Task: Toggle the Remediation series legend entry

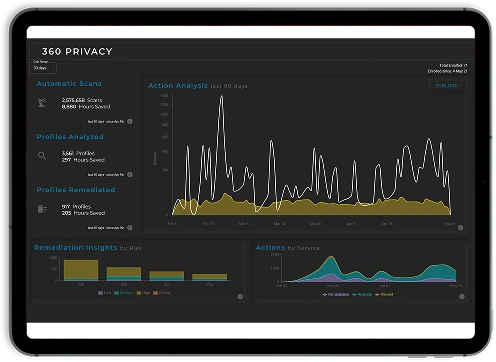Action: tap(336, 294)
